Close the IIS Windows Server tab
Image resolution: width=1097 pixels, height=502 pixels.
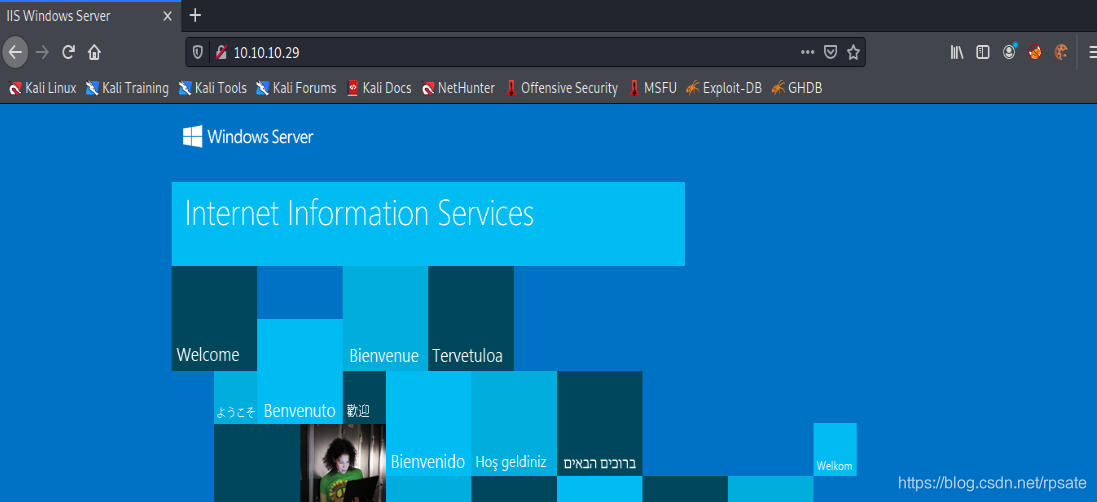pyautogui.click(x=167, y=16)
